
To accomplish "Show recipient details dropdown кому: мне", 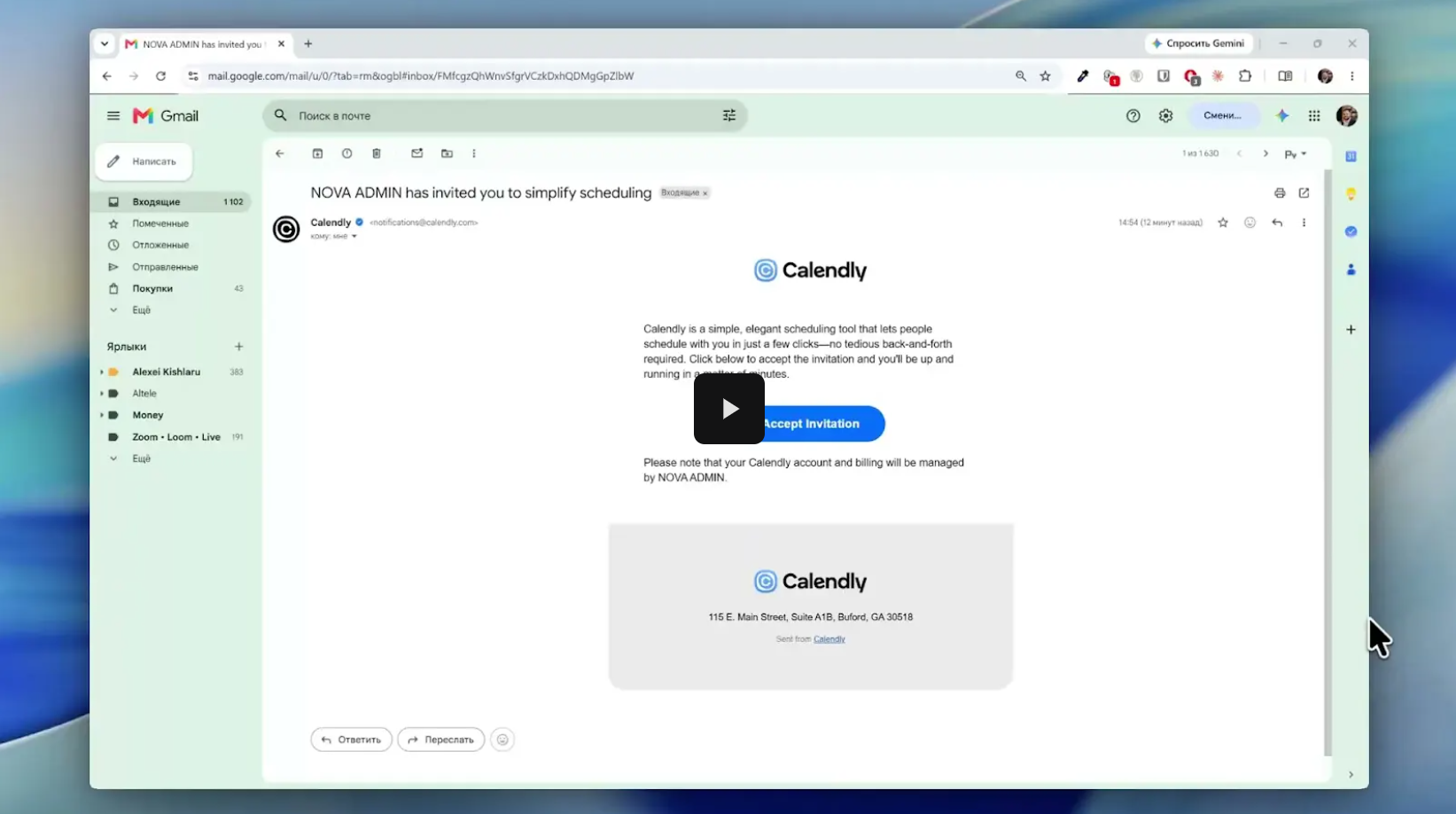I will [x=354, y=237].
